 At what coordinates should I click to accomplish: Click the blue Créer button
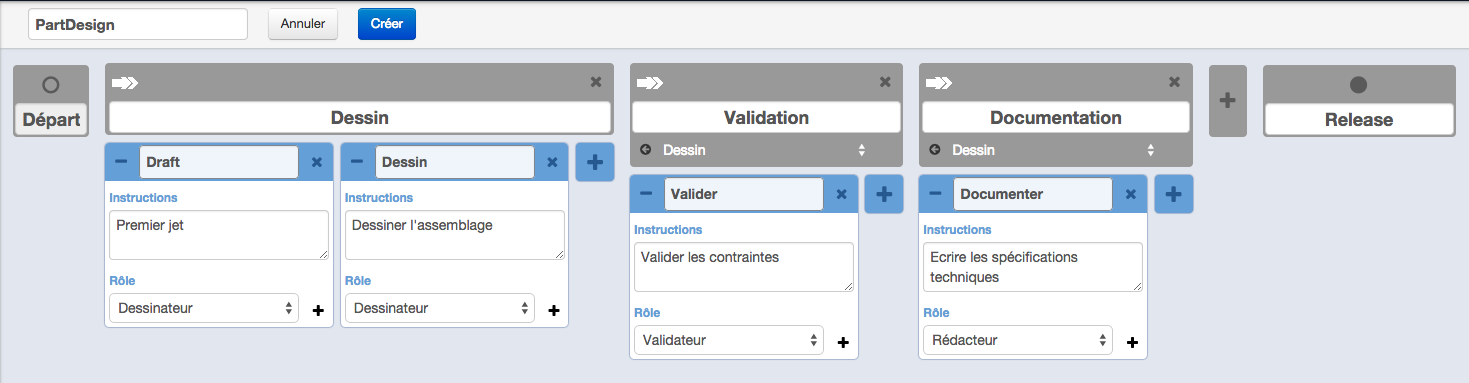387,24
